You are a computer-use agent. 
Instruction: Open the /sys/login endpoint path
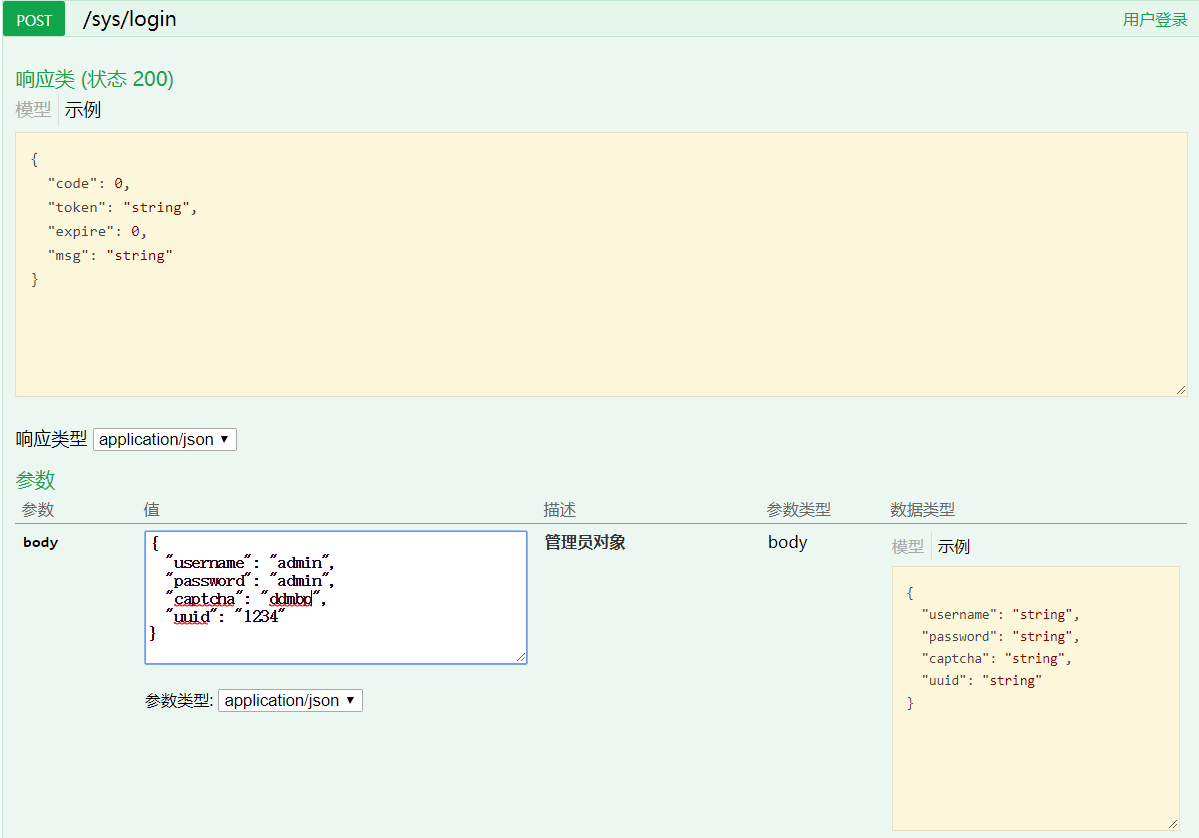[129, 19]
